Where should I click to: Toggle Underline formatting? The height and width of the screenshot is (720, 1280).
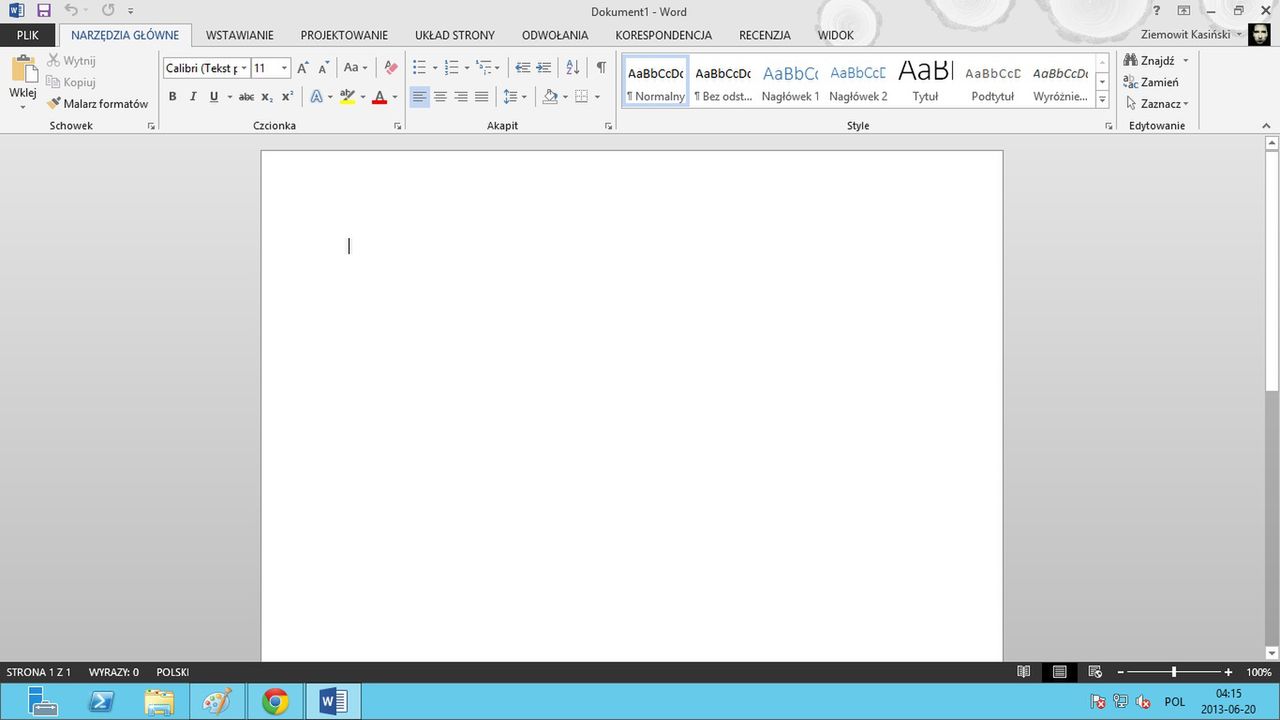[x=213, y=97]
